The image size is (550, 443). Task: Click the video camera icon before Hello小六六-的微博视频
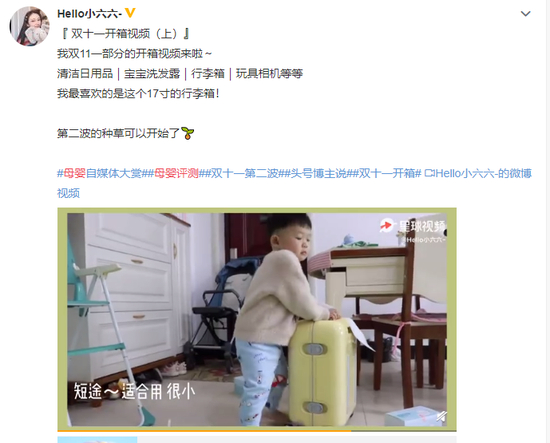429,173
